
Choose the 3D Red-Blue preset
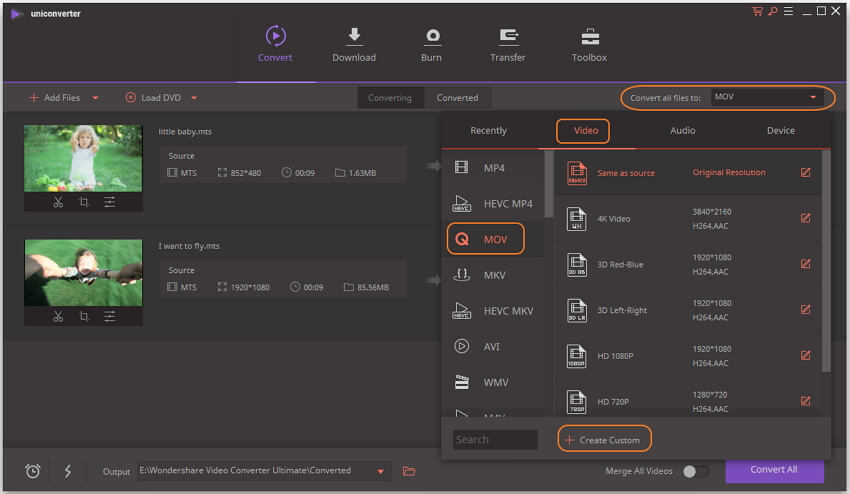(x=688, y=265)
